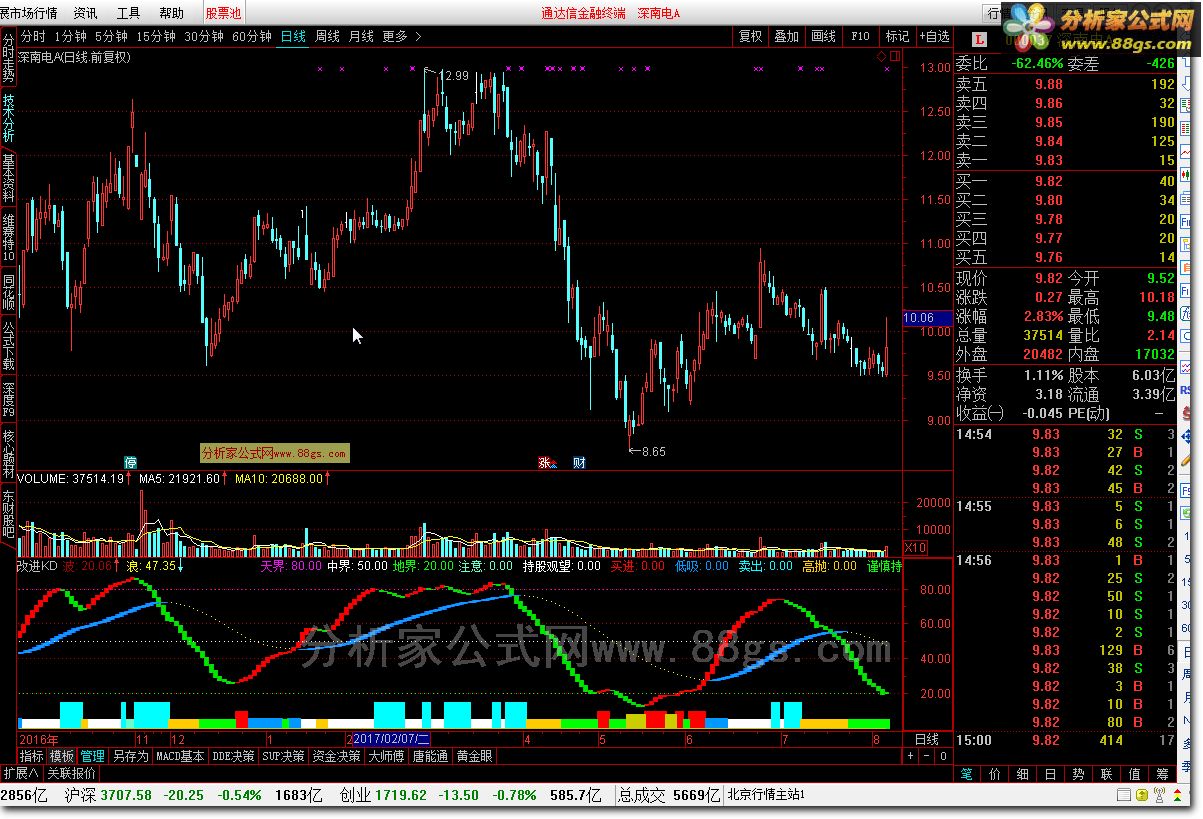Click the 标记 mark button
1203x819 pixels.
(897, 36)
